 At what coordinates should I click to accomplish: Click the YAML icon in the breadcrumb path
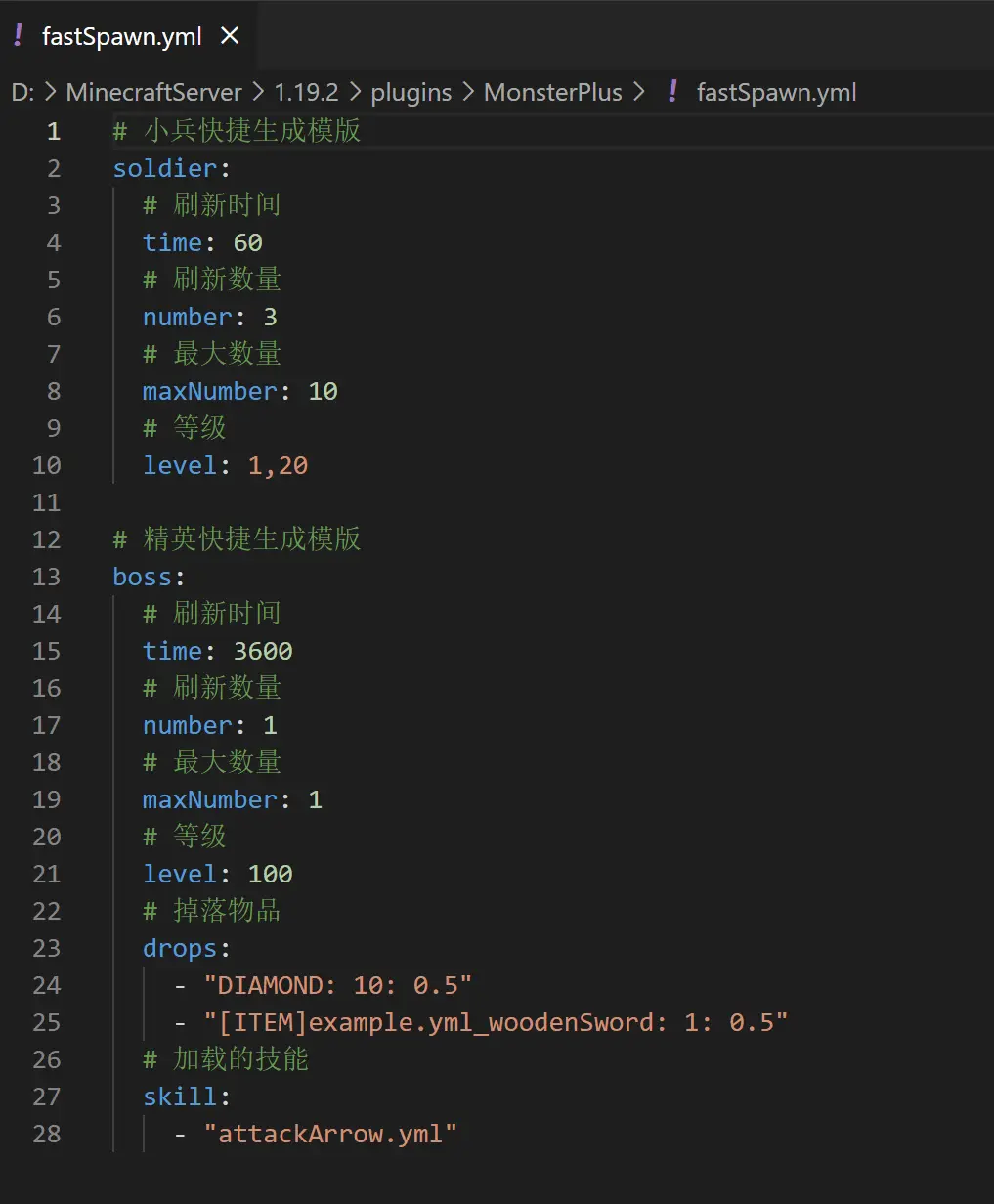coord(672,92)
